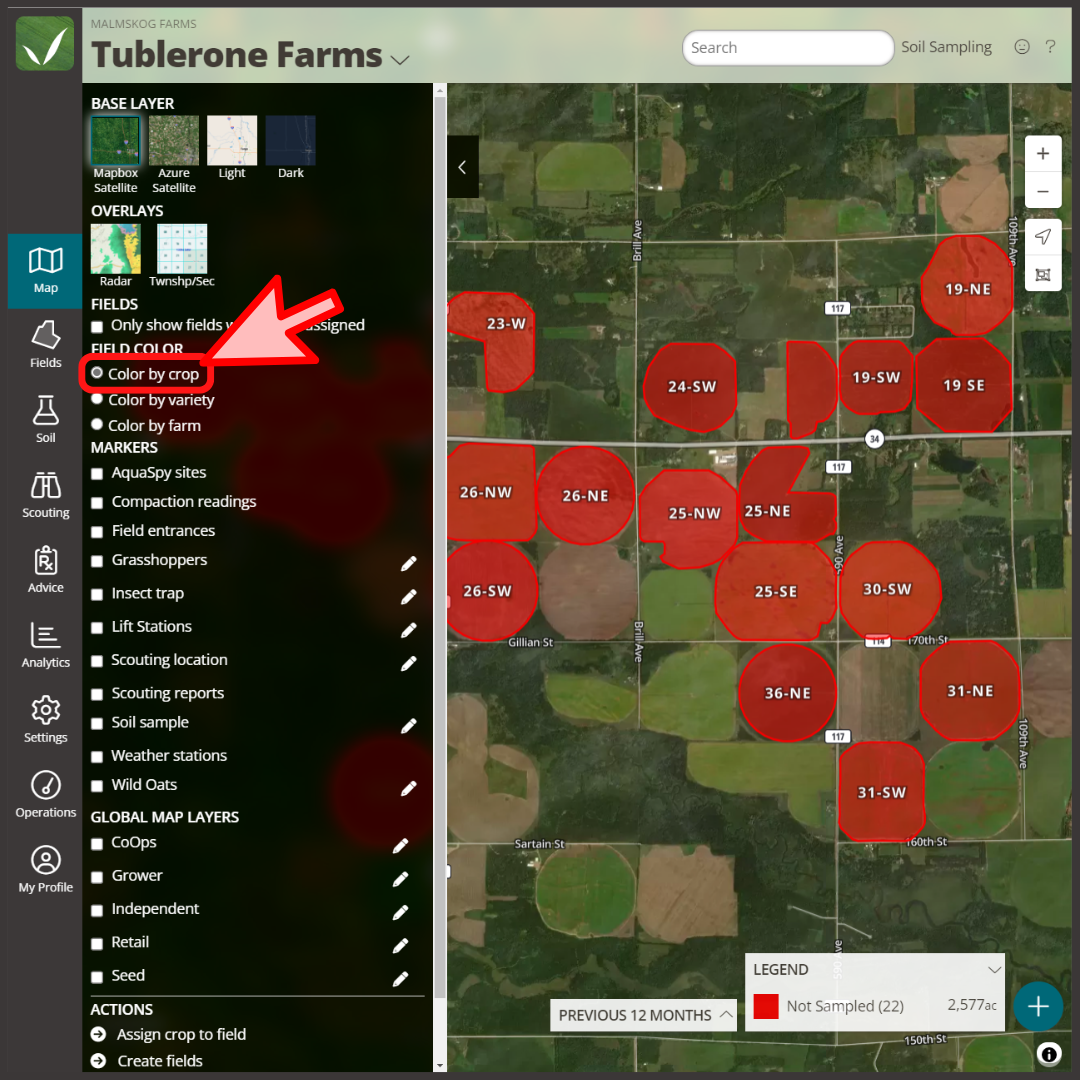Enable Field entrances markers
The height and width of the screenshot is (1080, 1080).
[x=97, y=532]
